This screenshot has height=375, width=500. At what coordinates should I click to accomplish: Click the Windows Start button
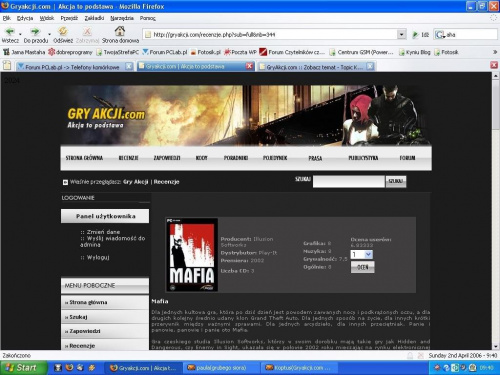[x=23, y=368]
